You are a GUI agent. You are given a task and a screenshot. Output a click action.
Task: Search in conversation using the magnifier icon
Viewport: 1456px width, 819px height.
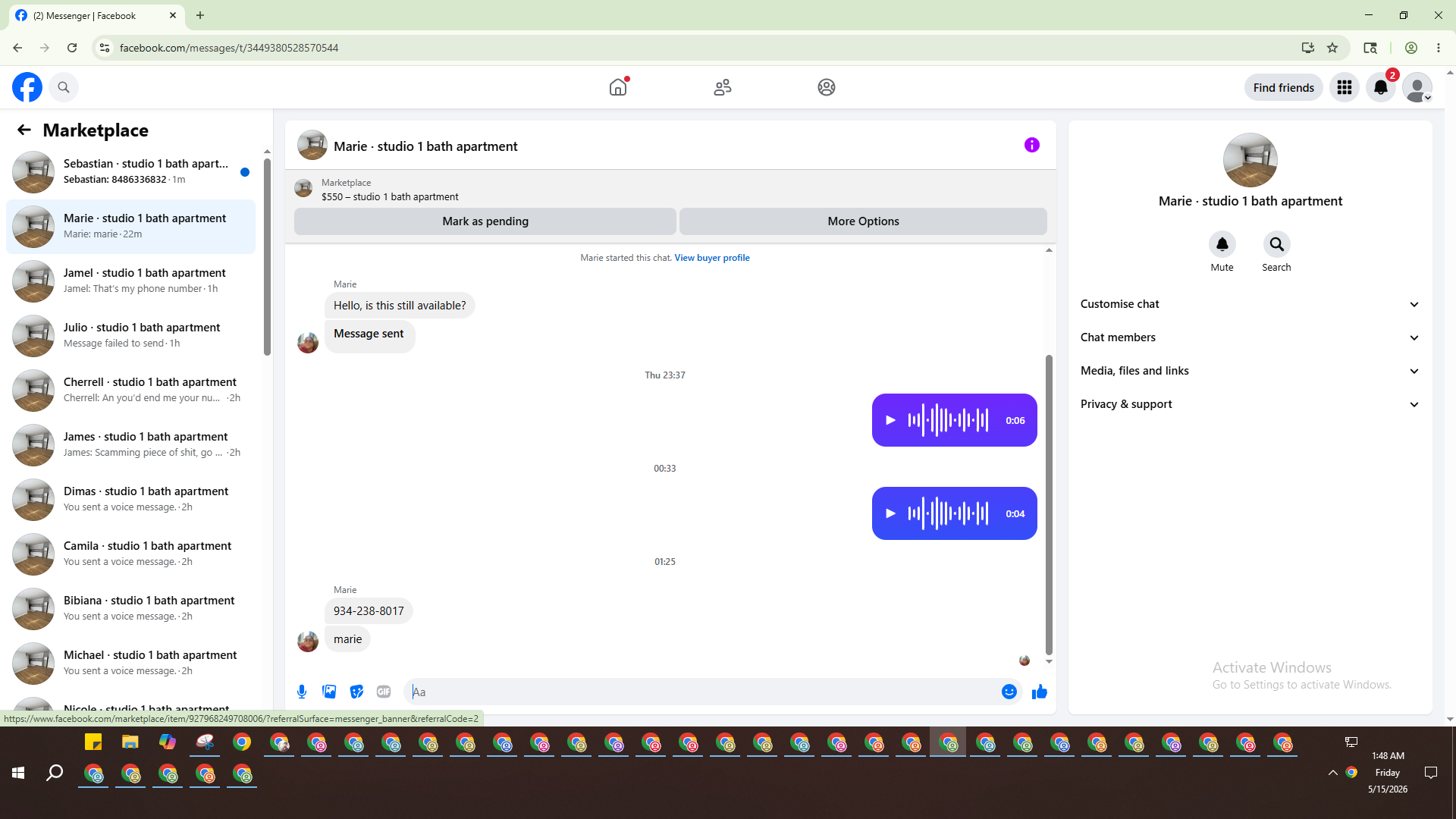pos(1277,244)
